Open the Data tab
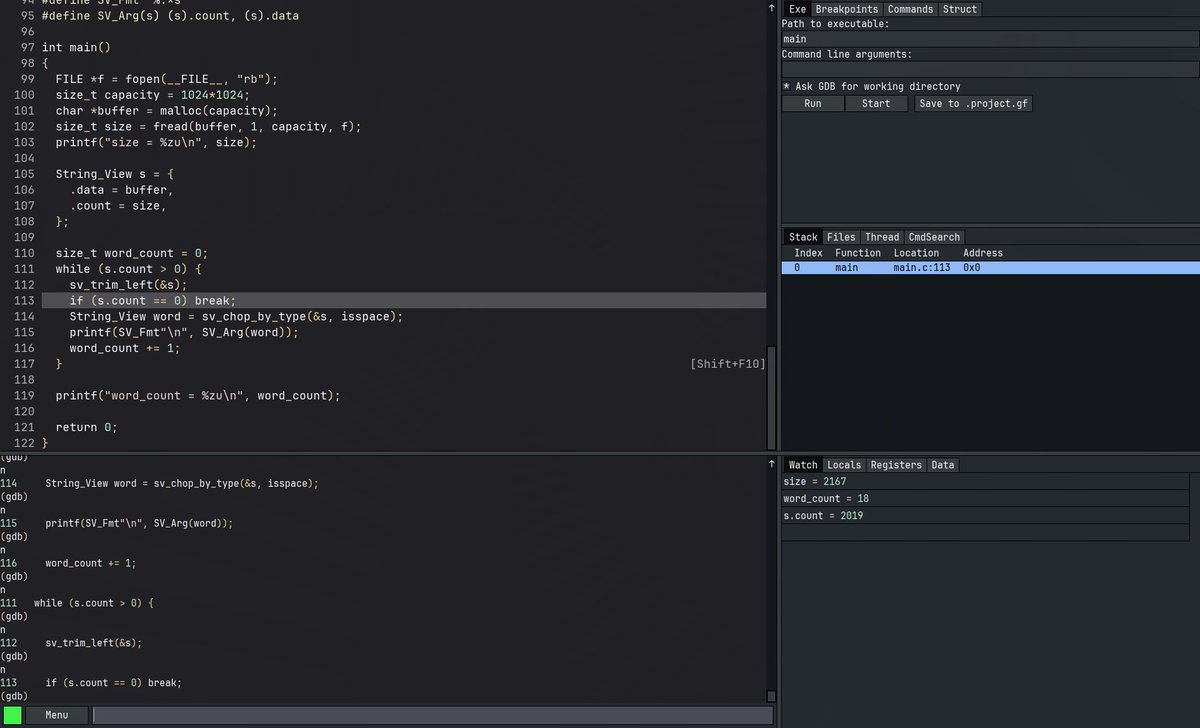The height and width of the screenshot is (728, 1200). [x=943, y=465]
